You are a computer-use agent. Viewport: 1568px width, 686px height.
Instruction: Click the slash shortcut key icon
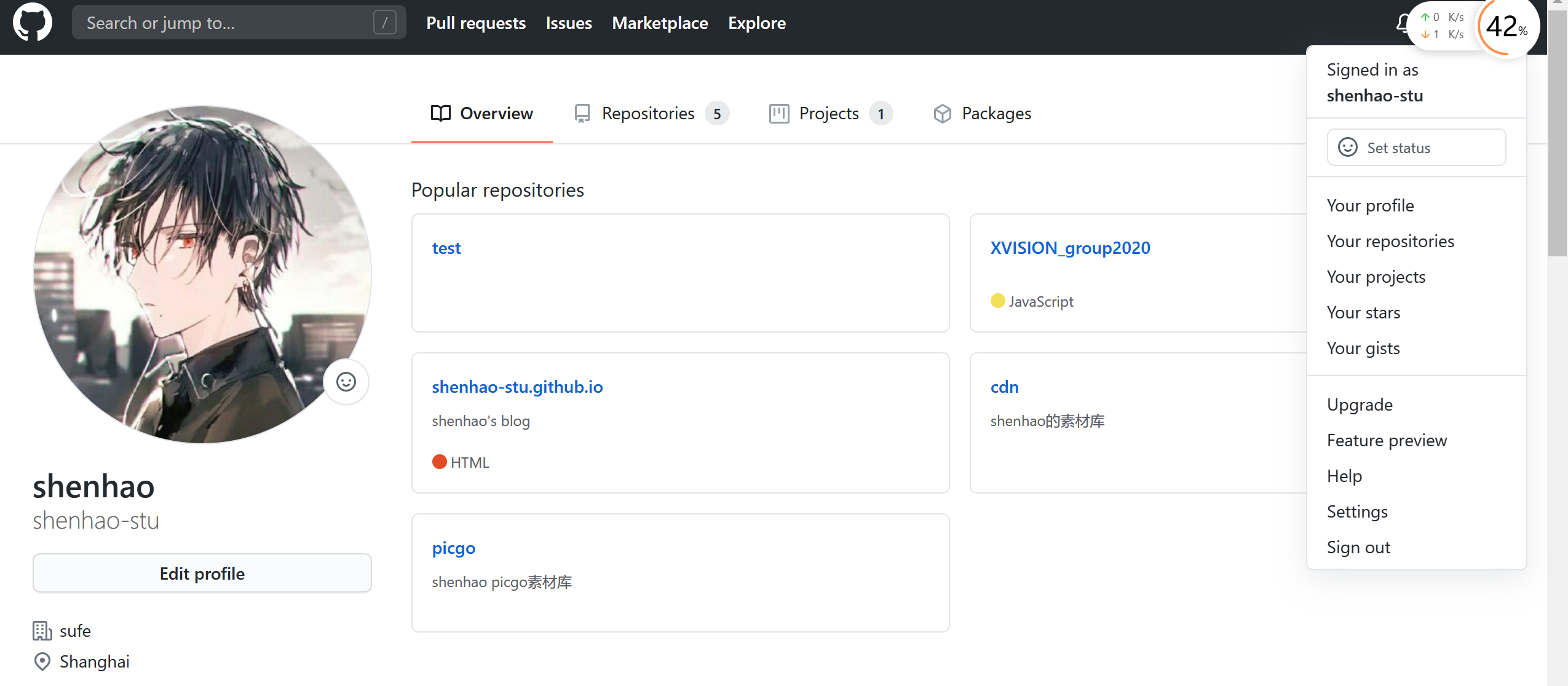(x=384, y=23)
